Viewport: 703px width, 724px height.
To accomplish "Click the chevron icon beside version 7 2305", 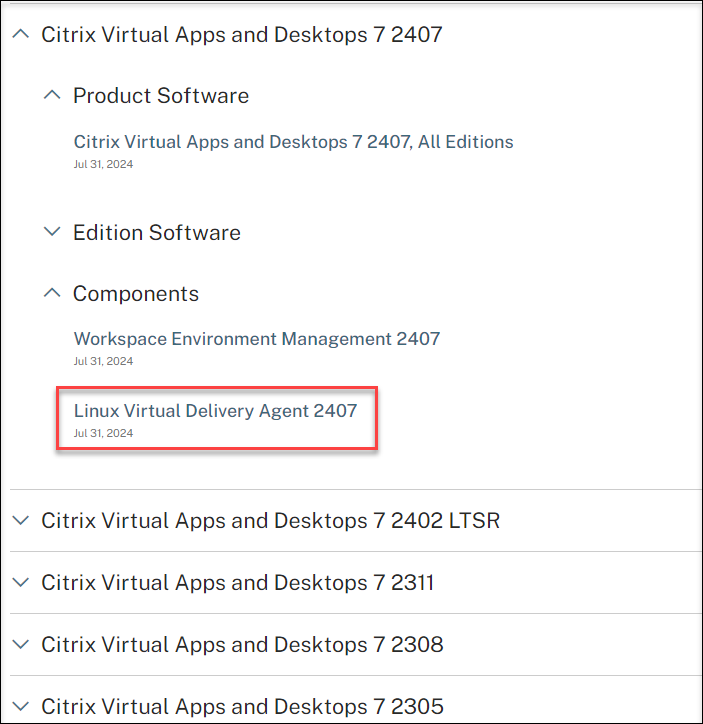I will coord(20,707).
